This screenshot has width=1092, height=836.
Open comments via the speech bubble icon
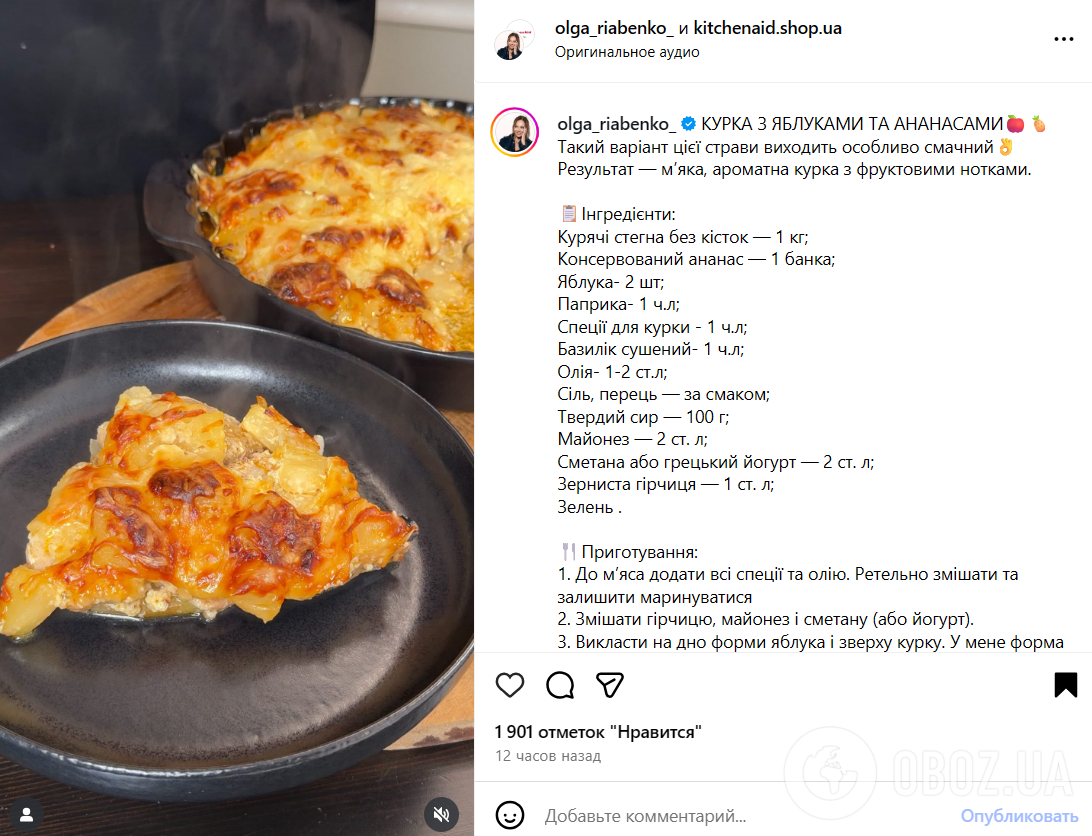[x=560, y=685]
